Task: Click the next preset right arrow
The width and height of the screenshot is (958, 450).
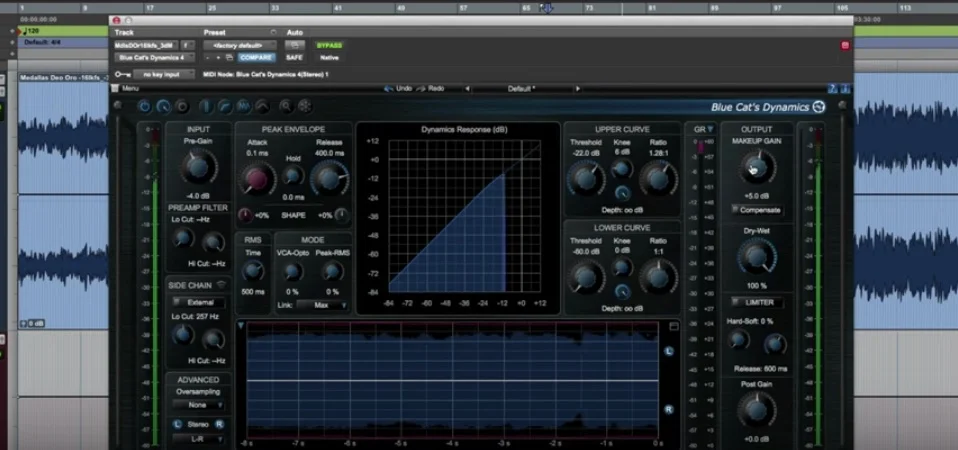Action: tap(577, 89)
